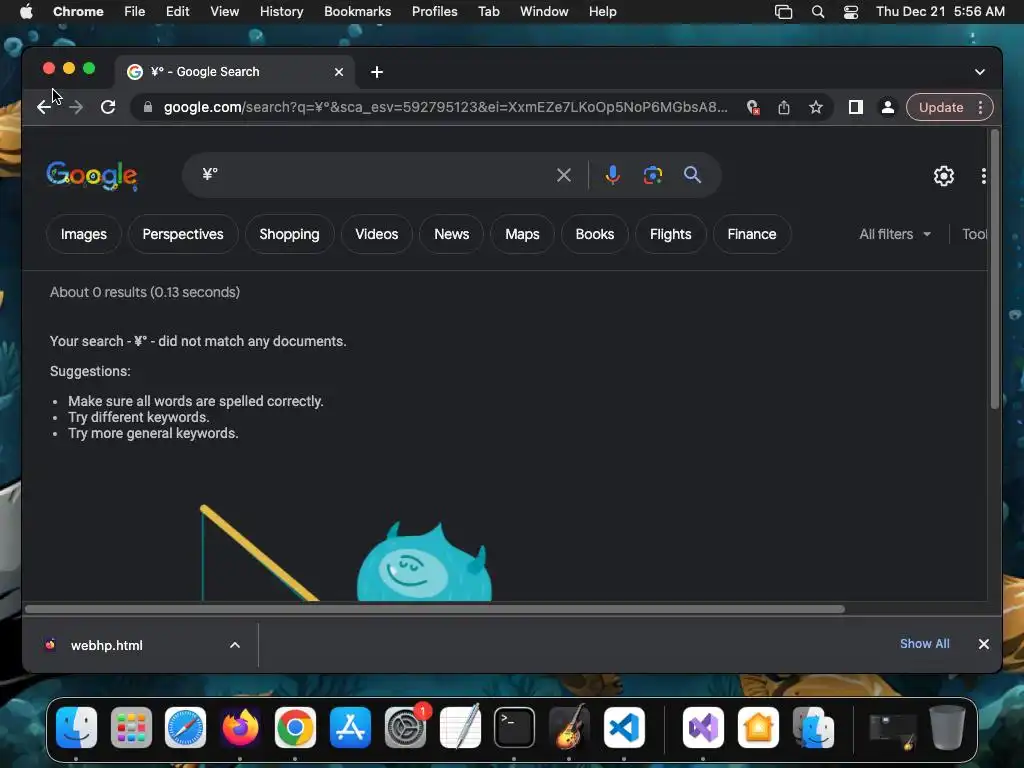Click the Update button
Viewport: 1024px width, 768px height.
click(x=941, y=107)
